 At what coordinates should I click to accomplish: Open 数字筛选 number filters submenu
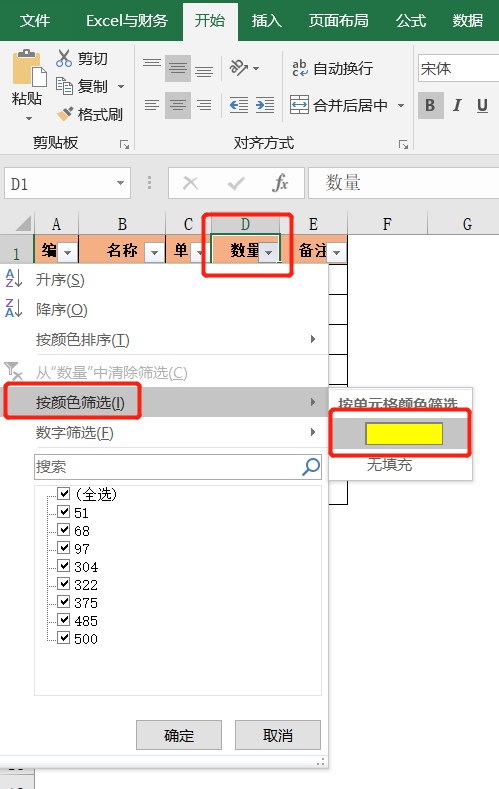coord(164,432)
